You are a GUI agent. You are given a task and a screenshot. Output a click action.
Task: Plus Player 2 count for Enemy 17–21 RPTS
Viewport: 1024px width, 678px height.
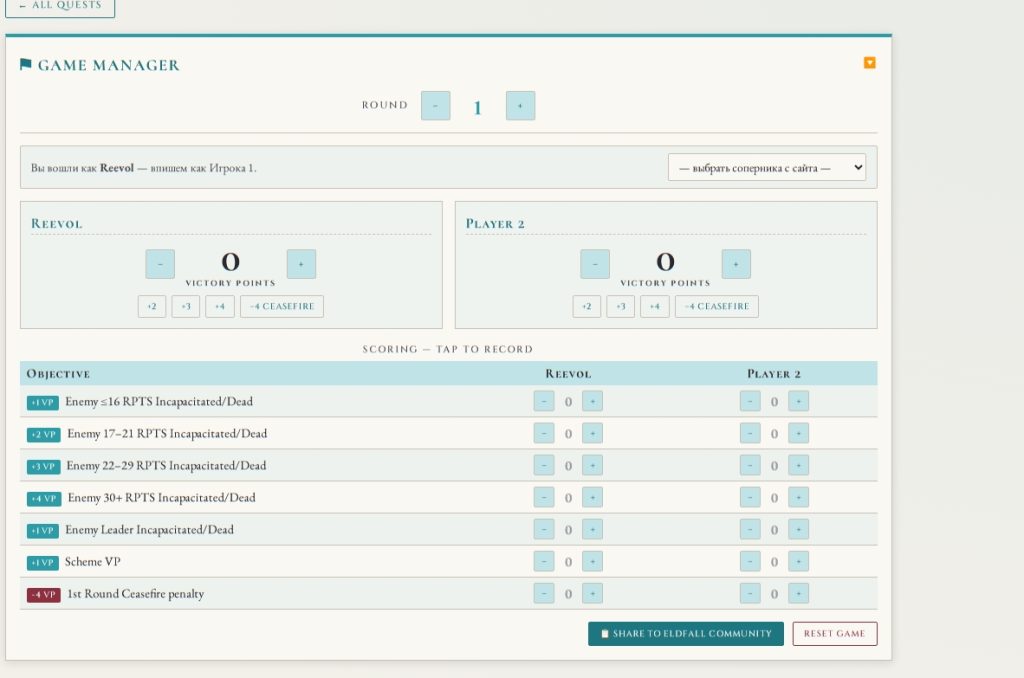pos(798,433)
